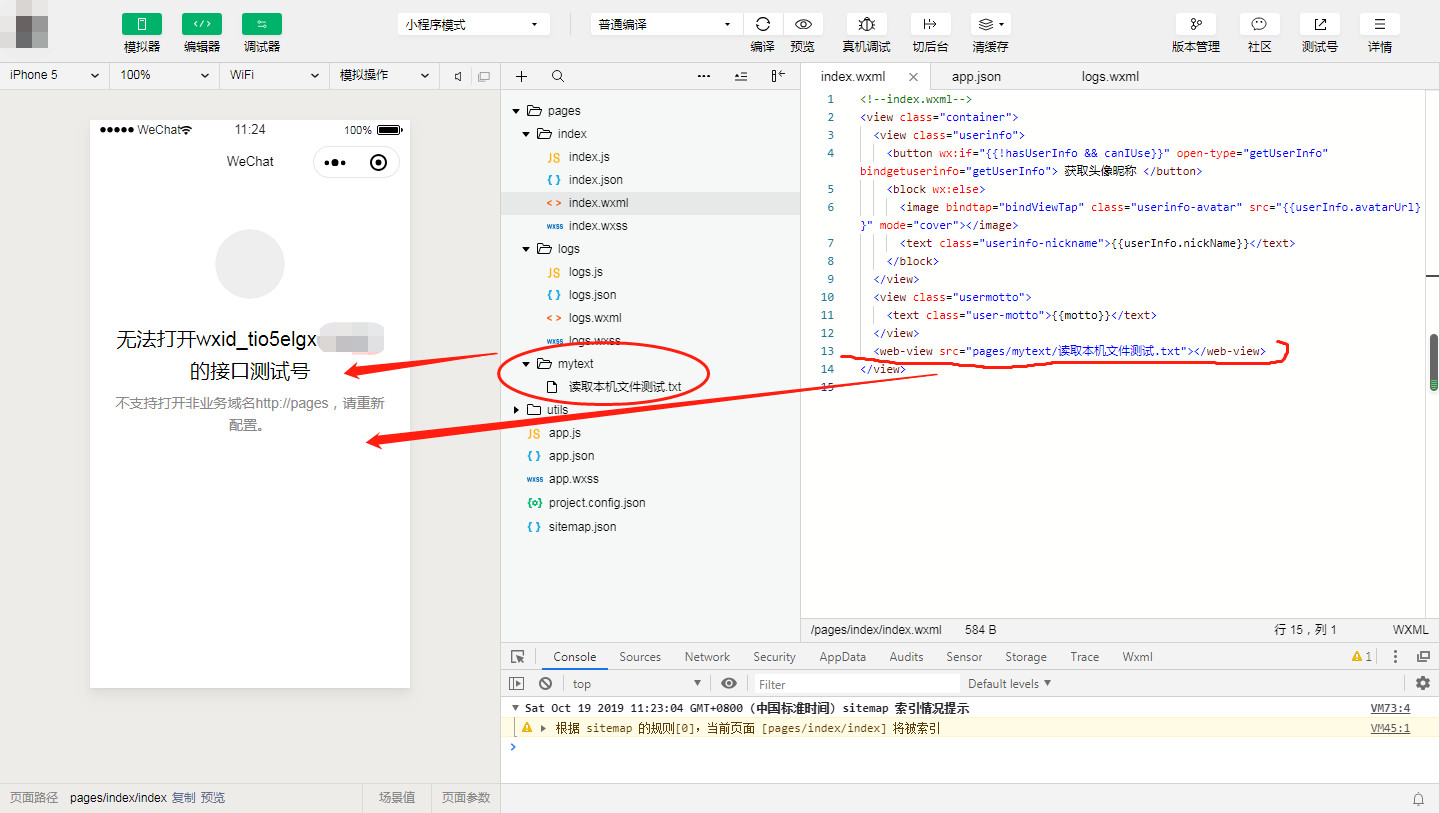Screen dimensions: 1440x813
Task: Collapse the mytext folder
Action: [x=527, y=364]
